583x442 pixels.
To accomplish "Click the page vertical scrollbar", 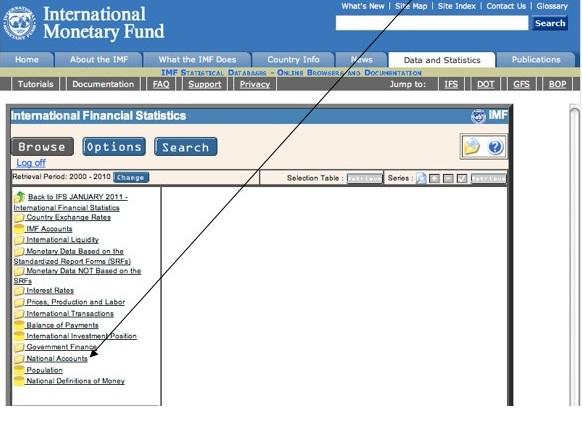I will [574, 257].
